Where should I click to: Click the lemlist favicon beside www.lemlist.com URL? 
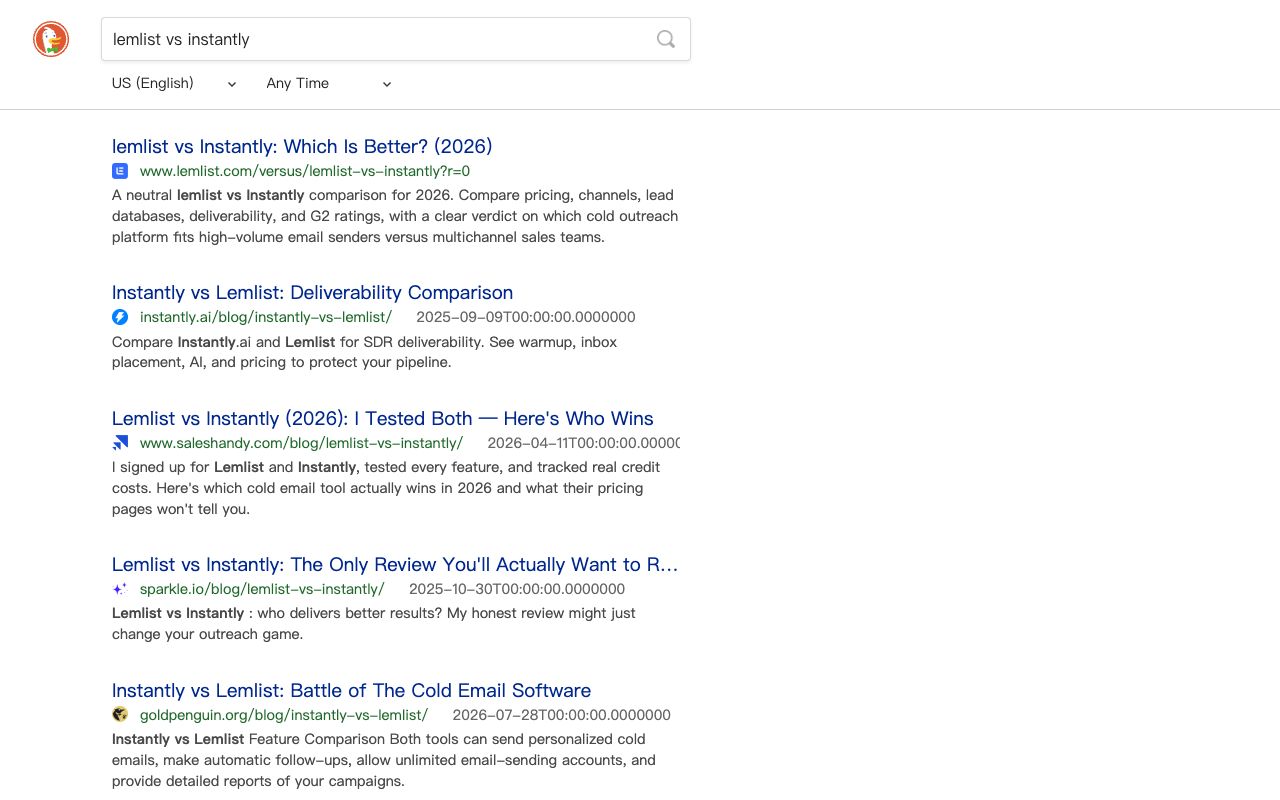[x=120, y=171]
